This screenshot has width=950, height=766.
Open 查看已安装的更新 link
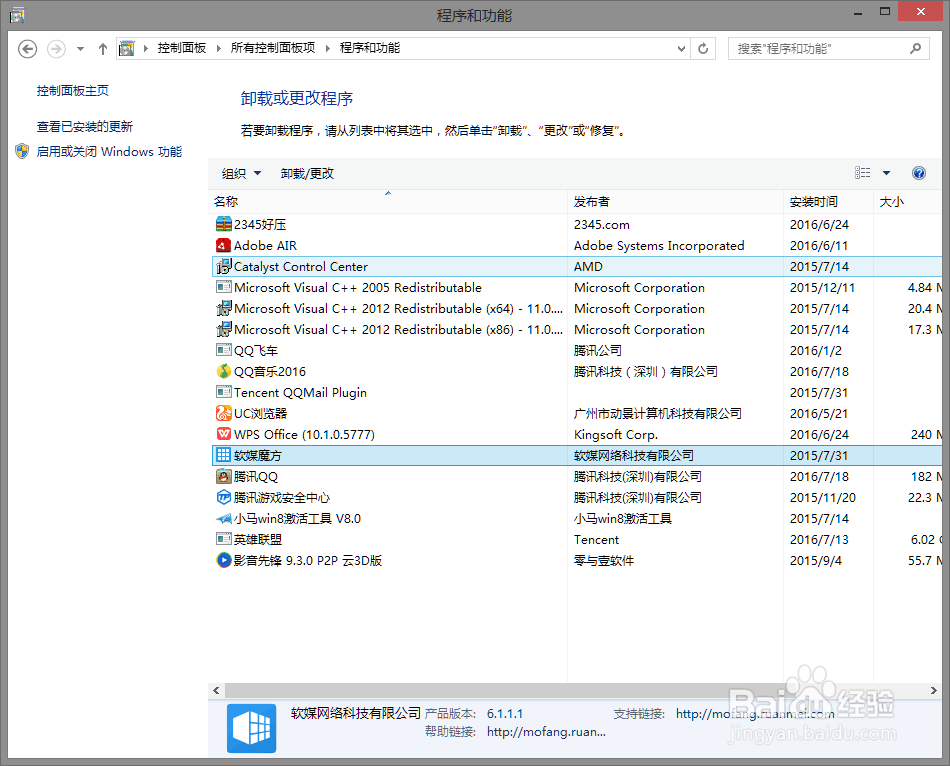coord(84,127)
